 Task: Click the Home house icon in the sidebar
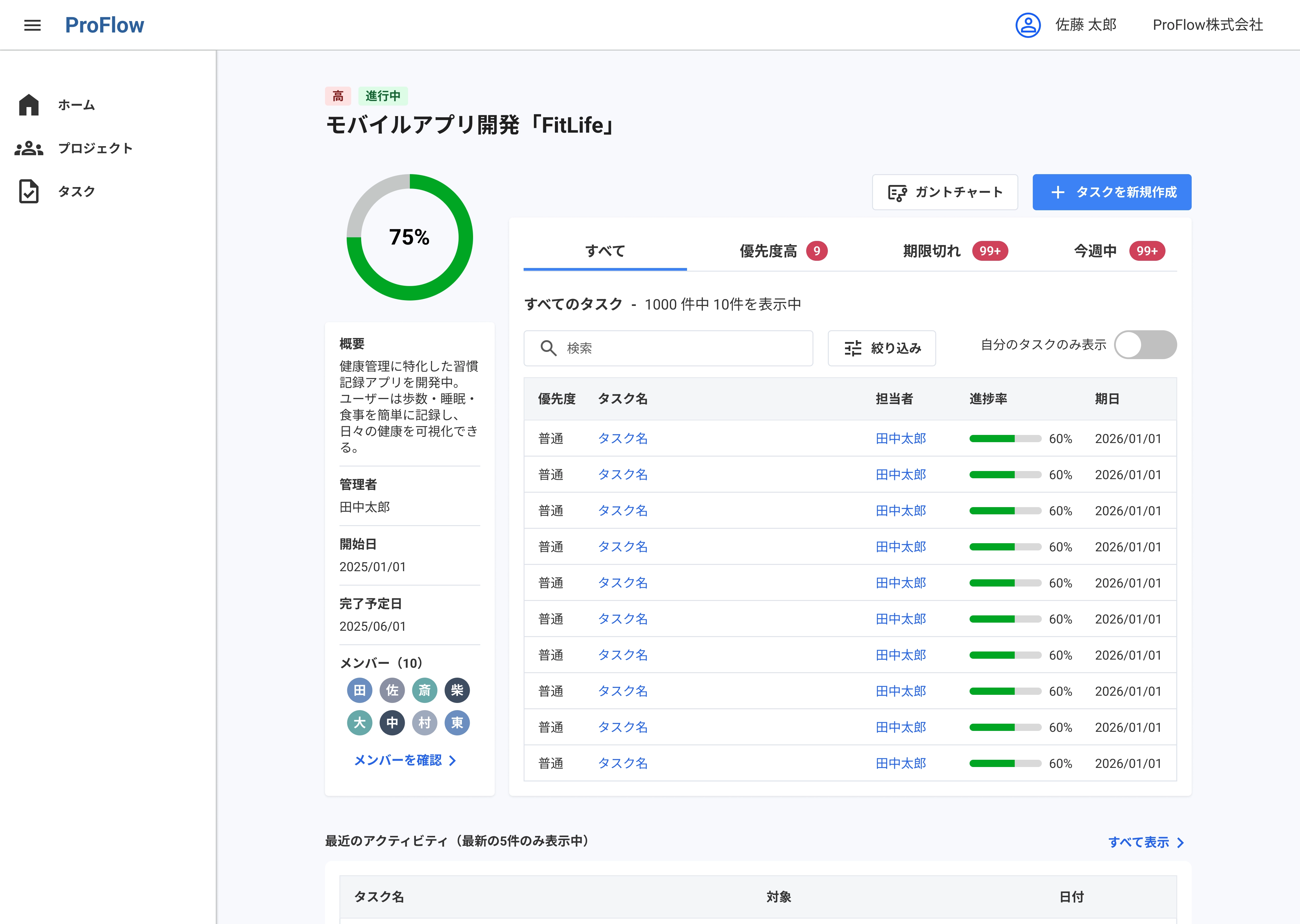click(29, 105)
